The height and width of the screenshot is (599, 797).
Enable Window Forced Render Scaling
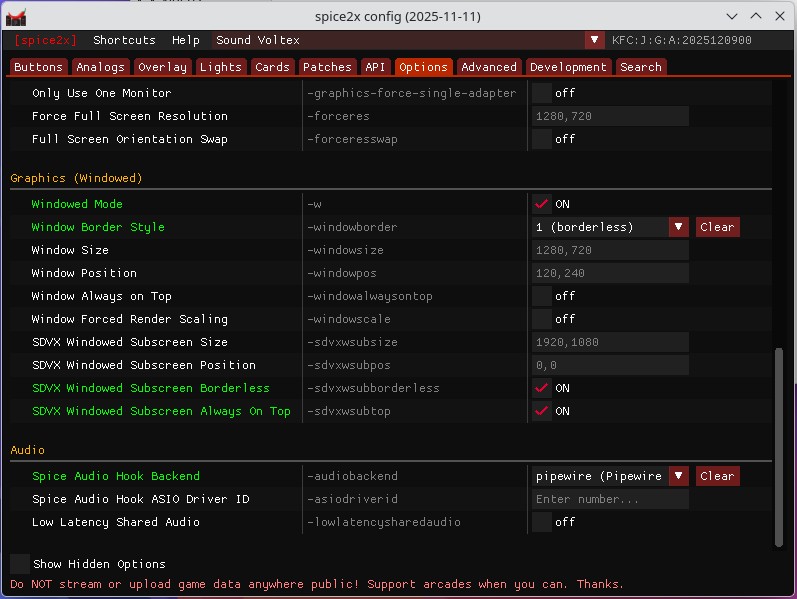[542, 319]
